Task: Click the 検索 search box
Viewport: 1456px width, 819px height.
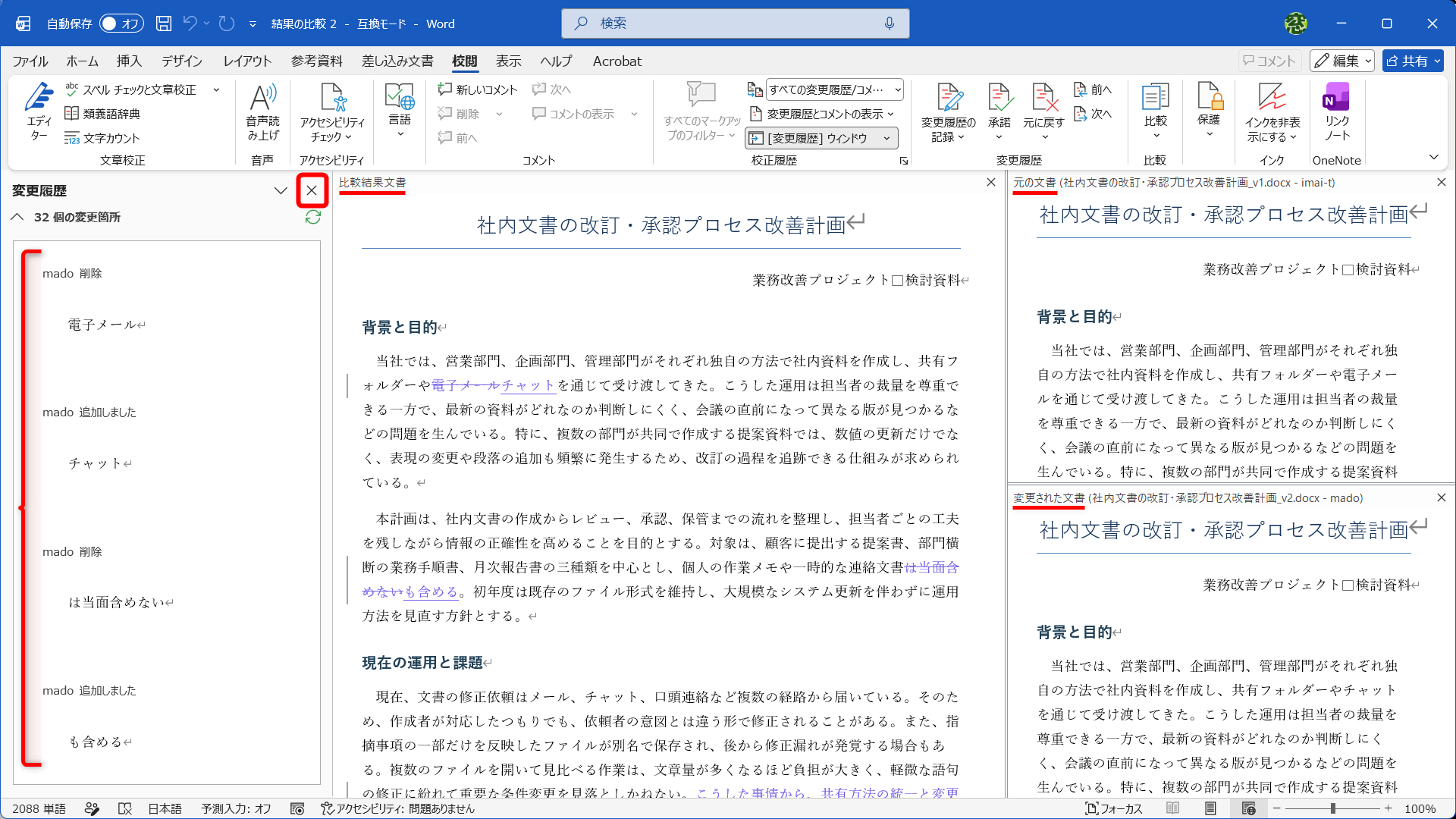Action: coord(735,24)
